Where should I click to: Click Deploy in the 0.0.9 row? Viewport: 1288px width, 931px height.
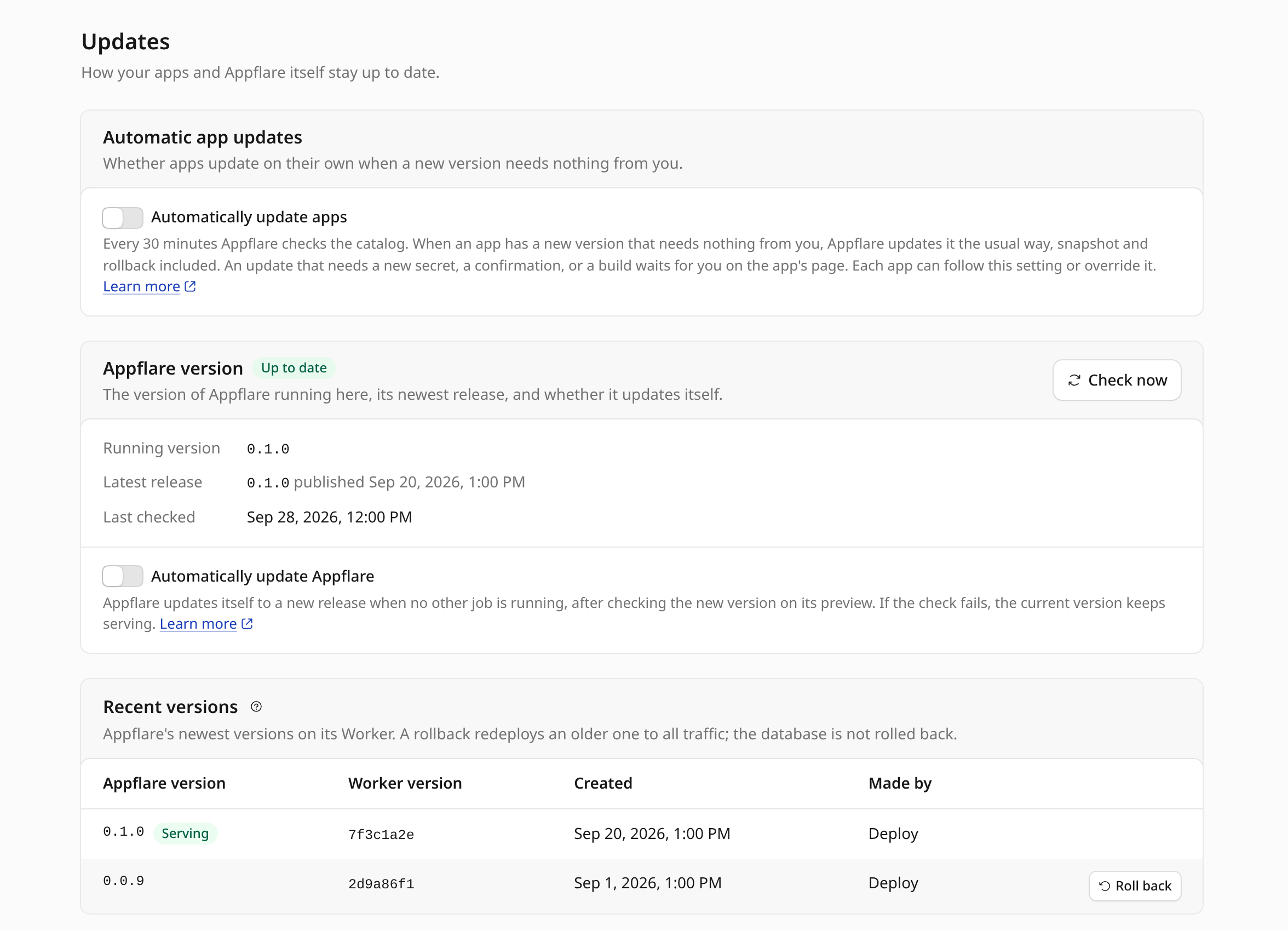click(893, 883)
